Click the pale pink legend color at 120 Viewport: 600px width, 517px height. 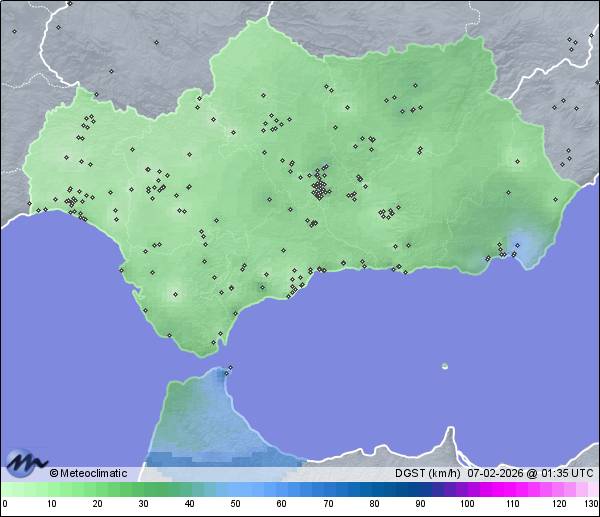(558, 489)
